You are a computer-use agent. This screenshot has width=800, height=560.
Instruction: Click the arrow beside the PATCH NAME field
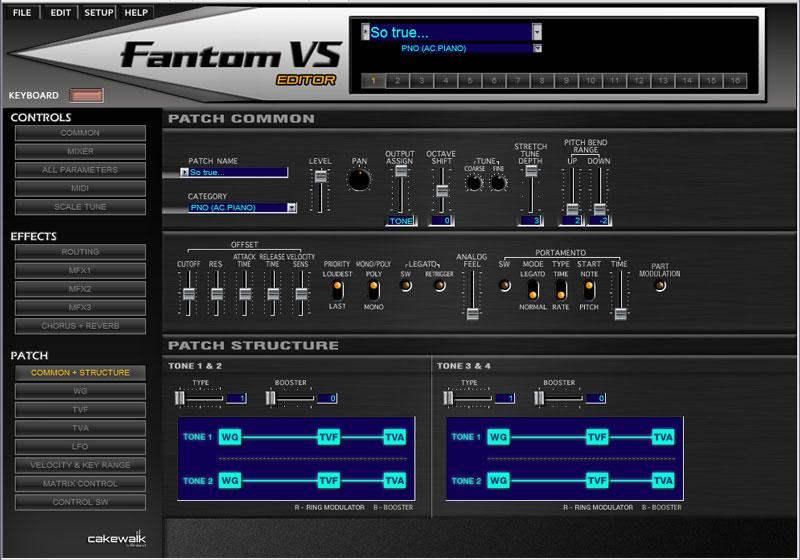tap(184, 172)
